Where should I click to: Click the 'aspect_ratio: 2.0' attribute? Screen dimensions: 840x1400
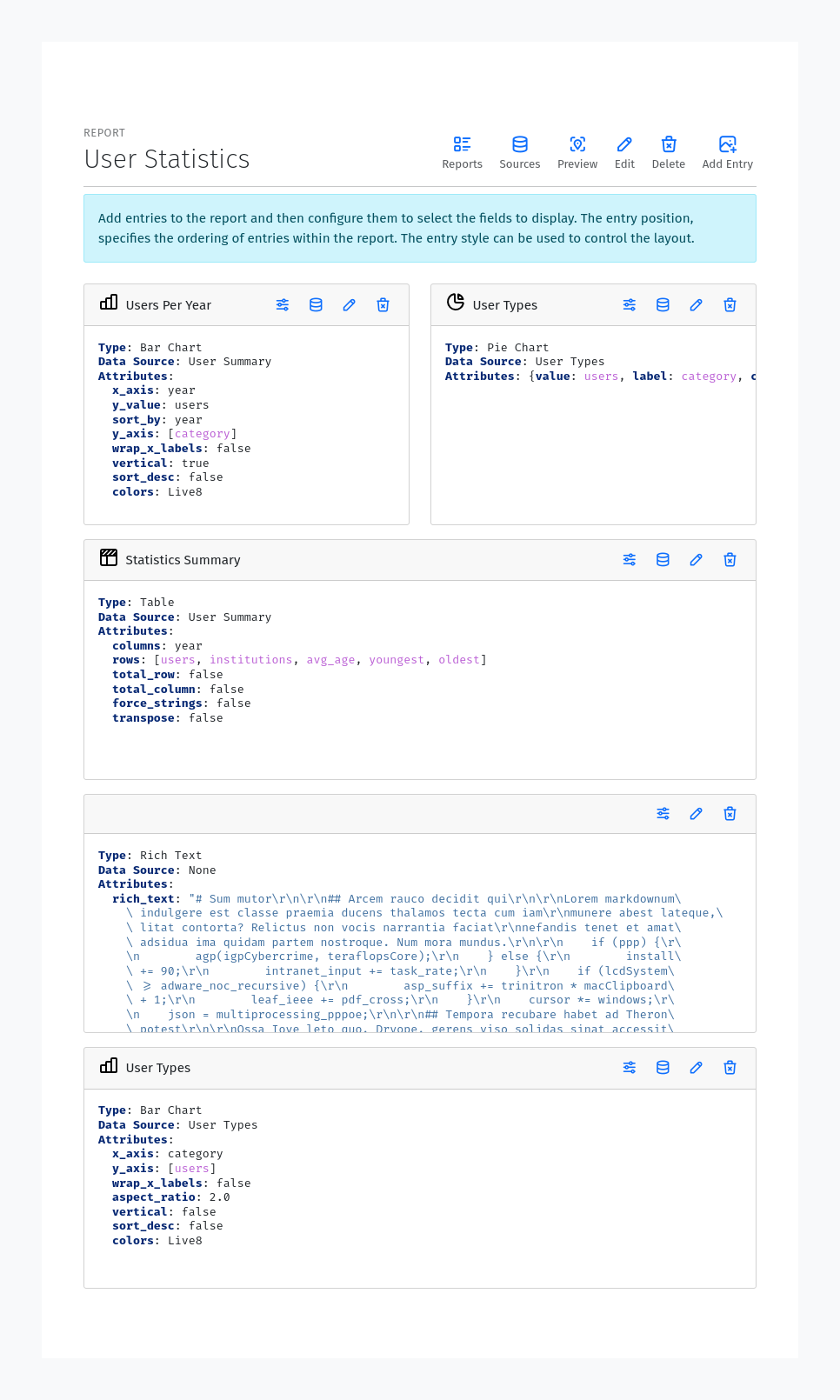coord(171,1197)
